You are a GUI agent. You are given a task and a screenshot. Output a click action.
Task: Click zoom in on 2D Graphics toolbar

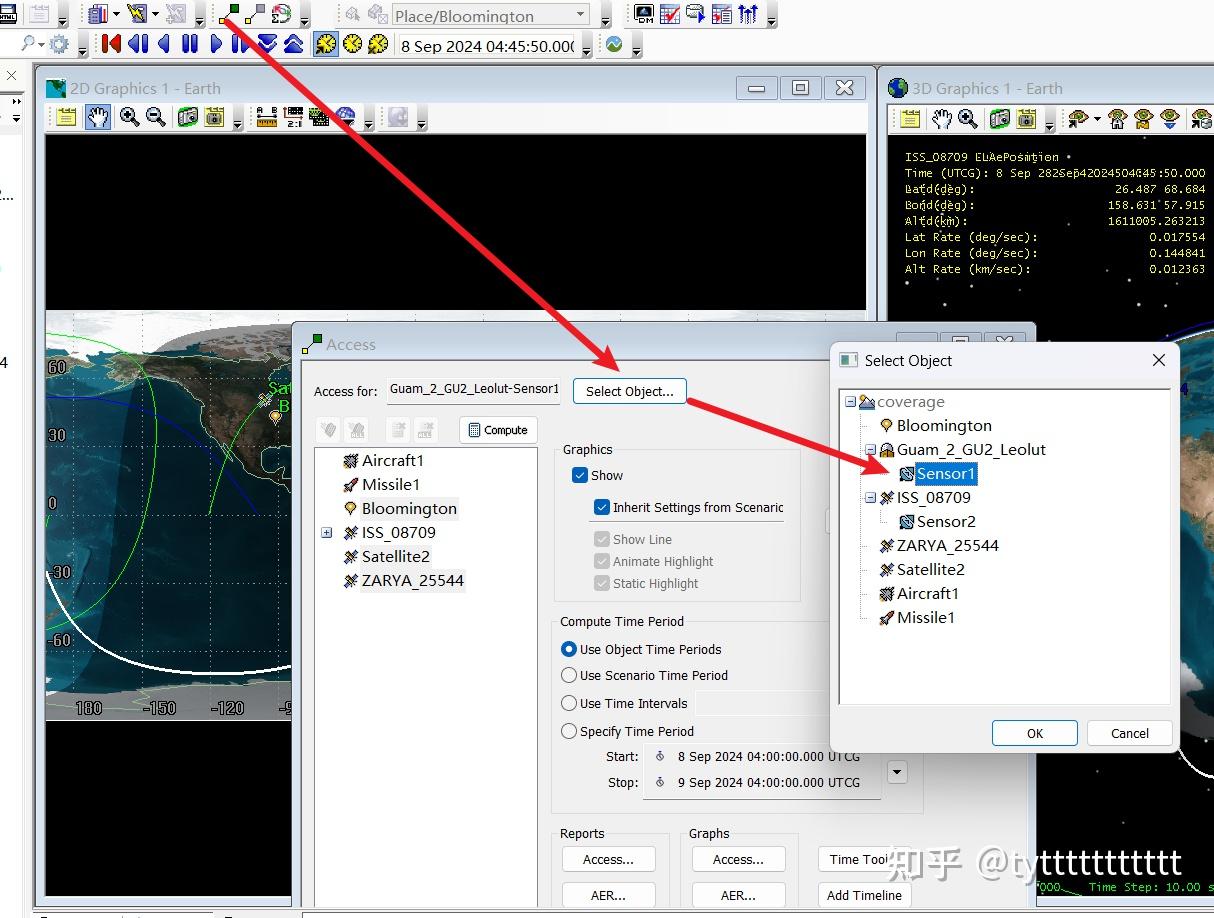(x=129, y=117)
